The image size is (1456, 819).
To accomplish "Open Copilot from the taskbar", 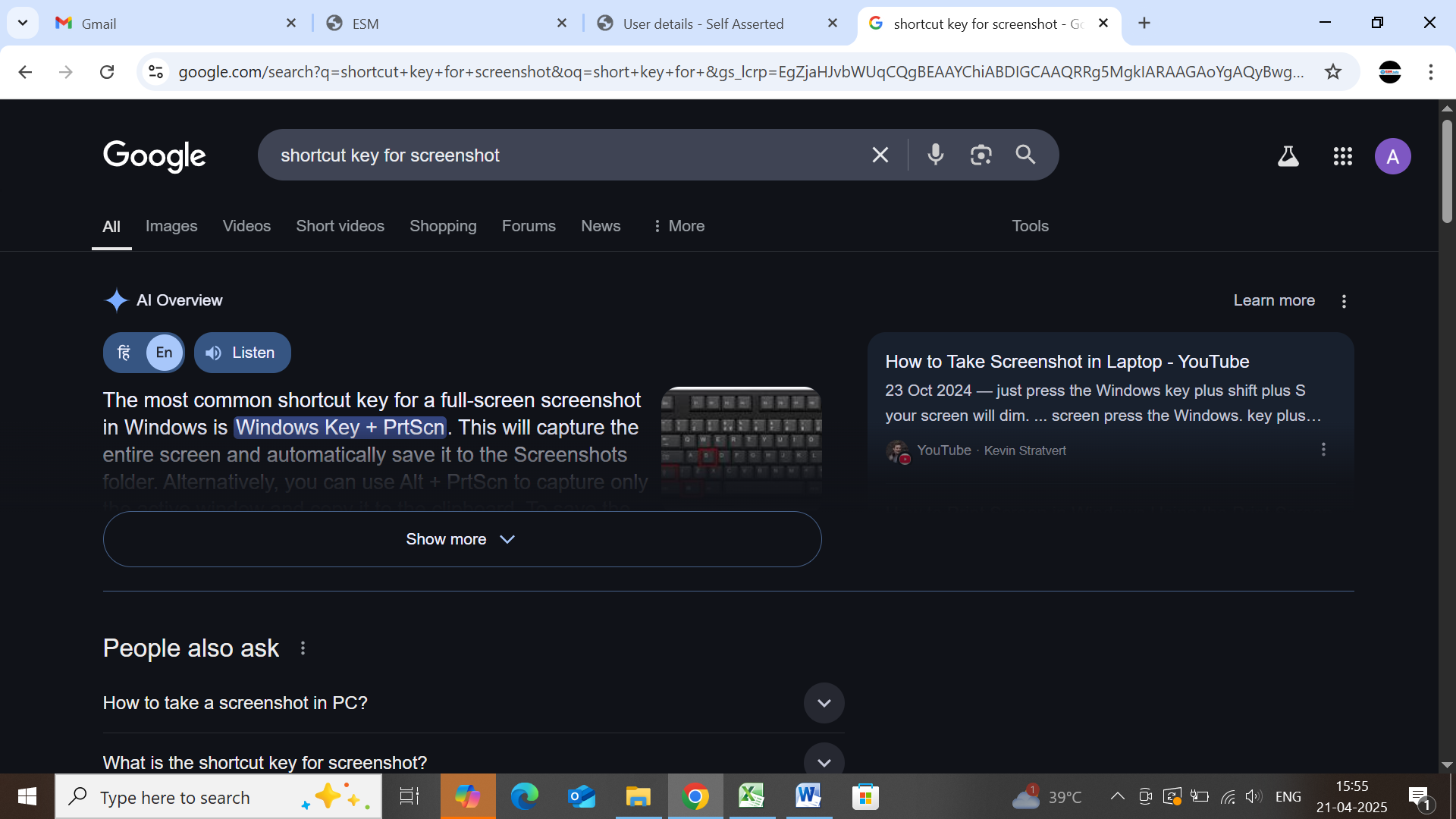I will [x=468, y=797].
